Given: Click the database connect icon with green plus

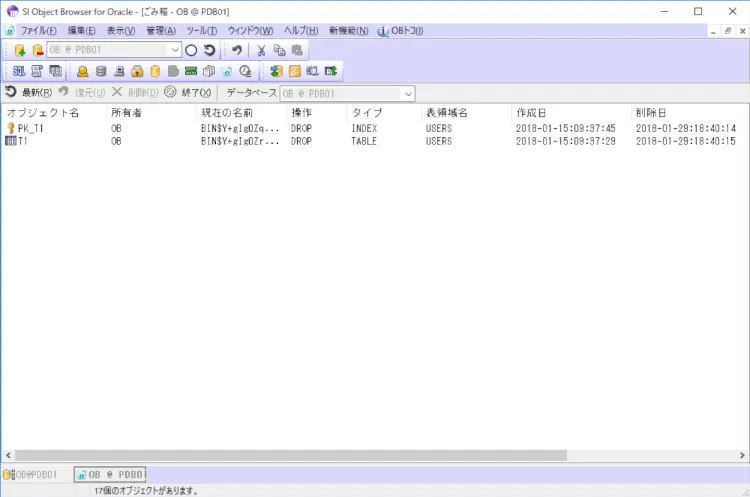Looking at the screenshot, I should point(20,50).
